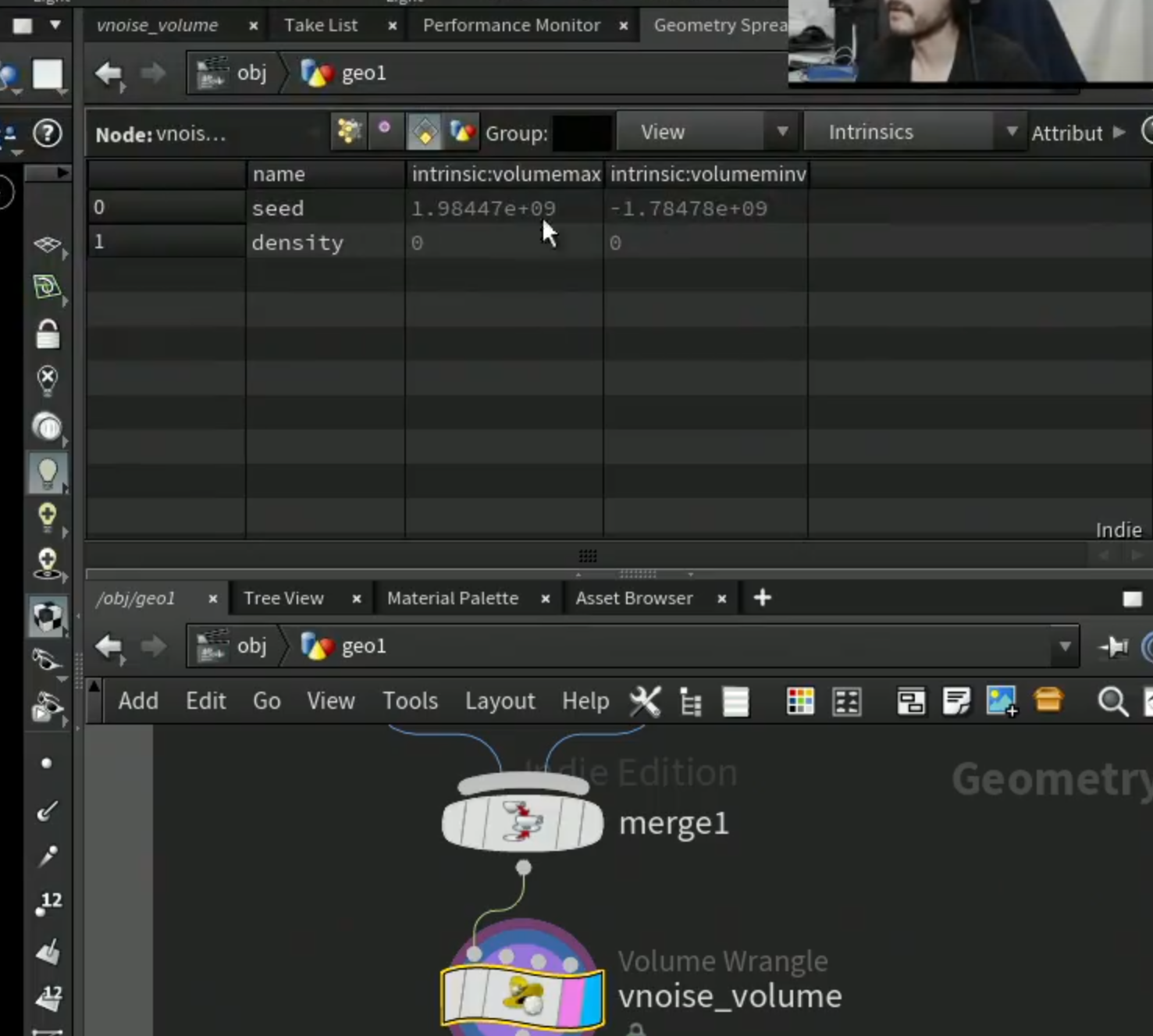Click the Group input field

pos(582,133)
